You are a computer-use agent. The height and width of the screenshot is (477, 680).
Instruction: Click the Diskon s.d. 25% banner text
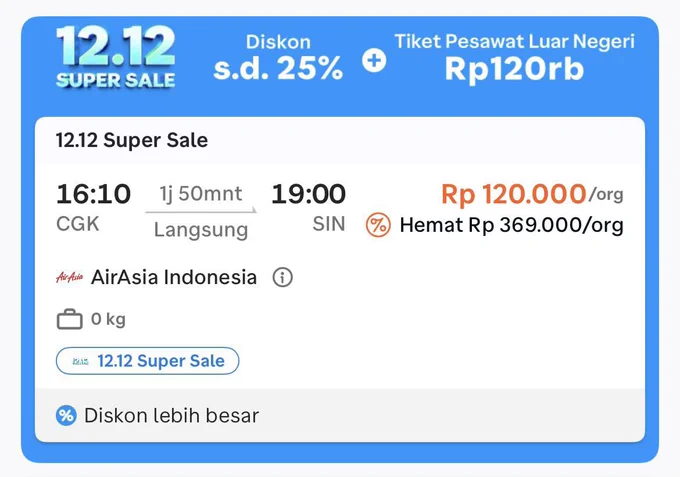[x=278, y=57]
